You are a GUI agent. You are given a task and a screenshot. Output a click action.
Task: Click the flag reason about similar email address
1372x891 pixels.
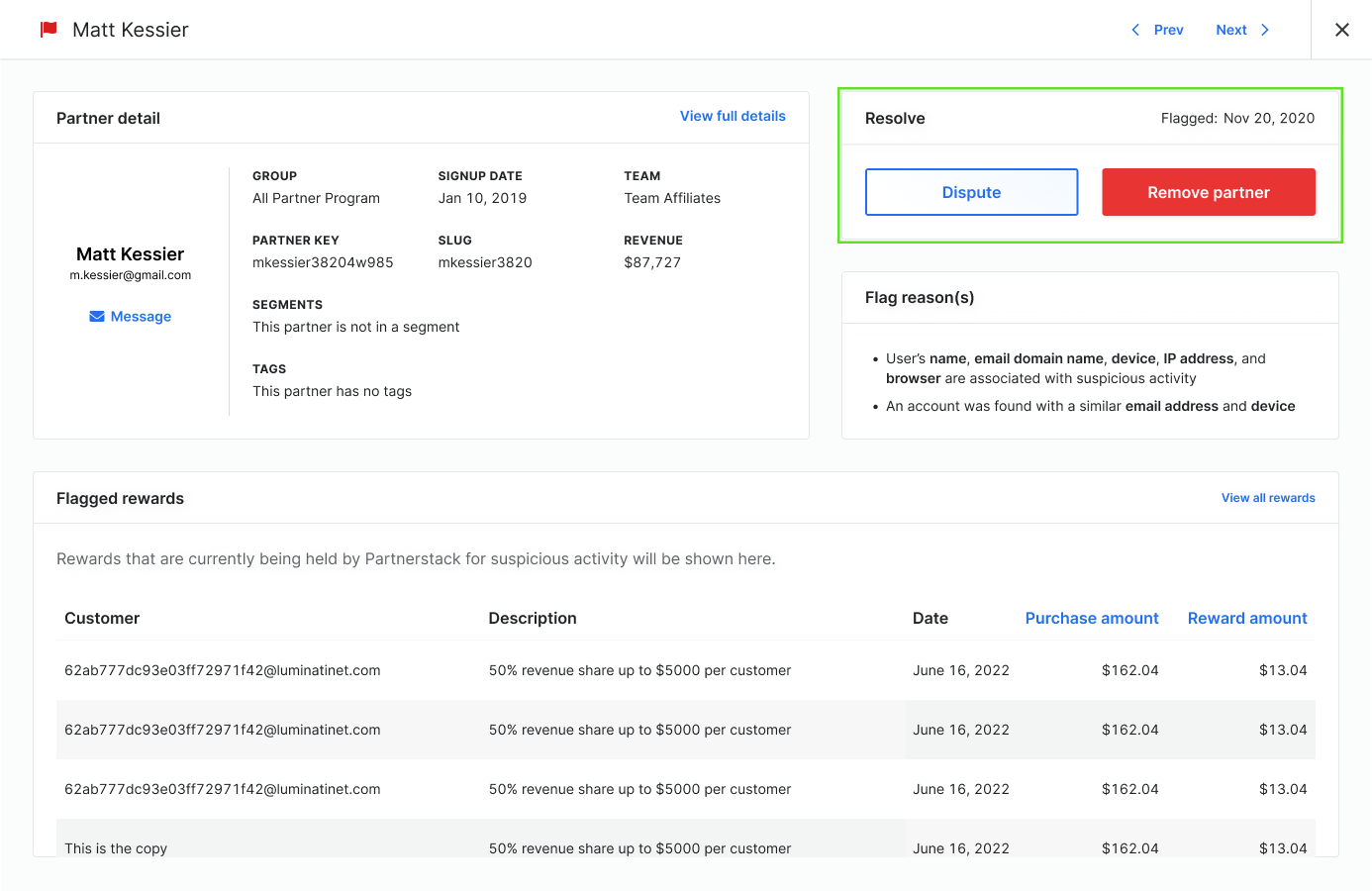pos(1090,406)
